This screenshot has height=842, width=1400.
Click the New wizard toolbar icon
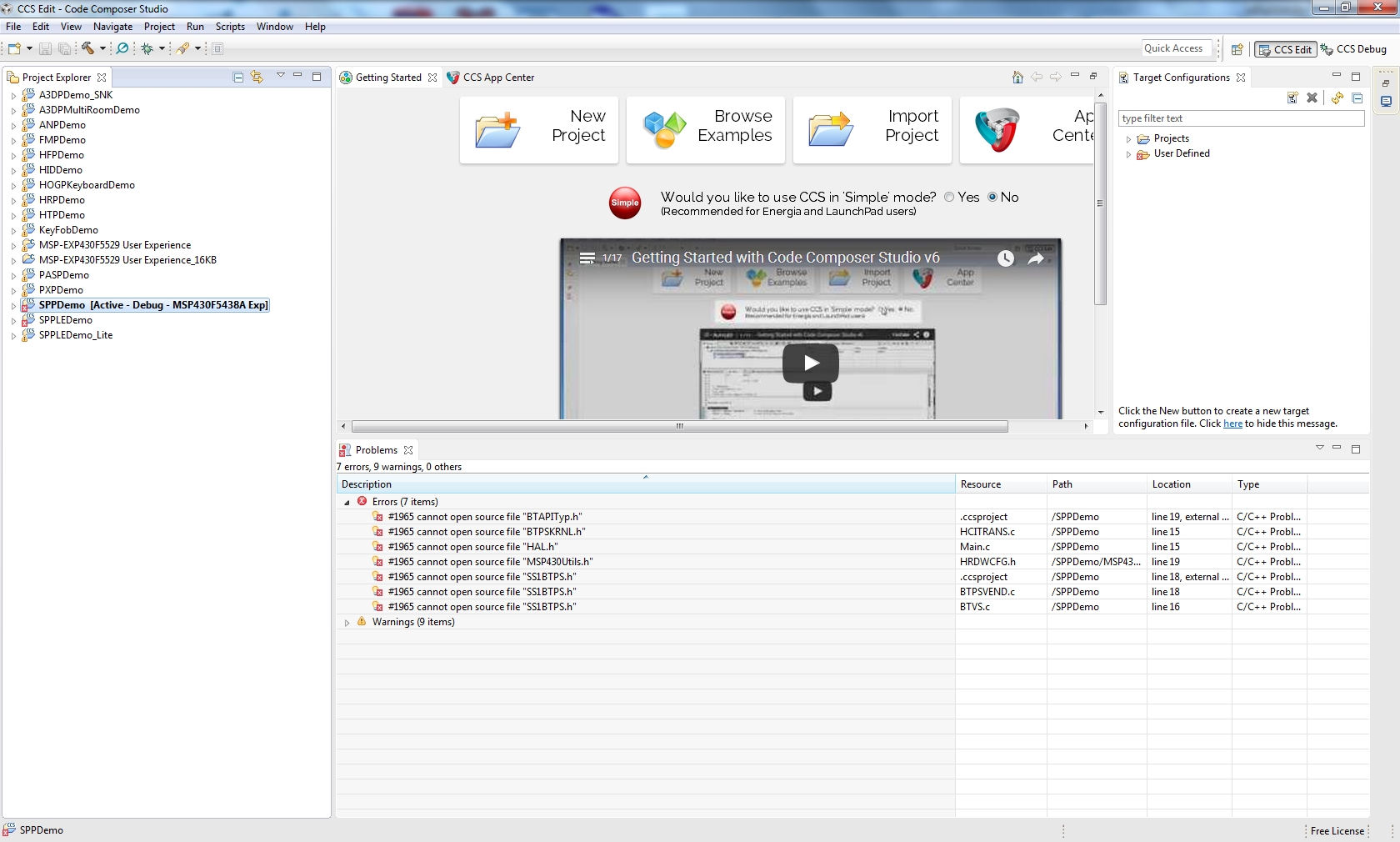pyautogui.click(x=14, y=48)
